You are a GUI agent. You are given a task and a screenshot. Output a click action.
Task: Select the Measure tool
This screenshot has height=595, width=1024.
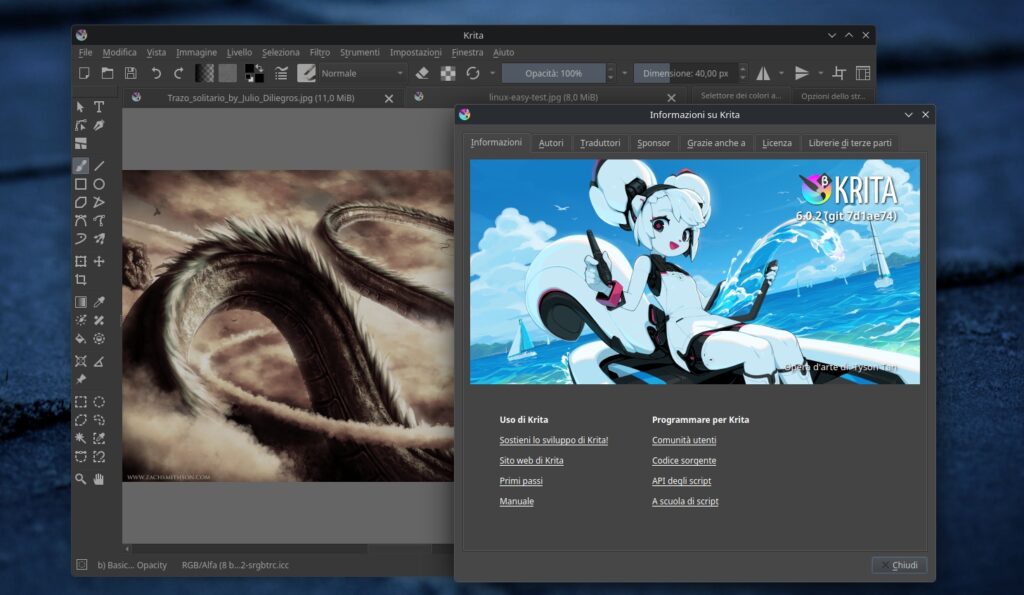point(99,361)
